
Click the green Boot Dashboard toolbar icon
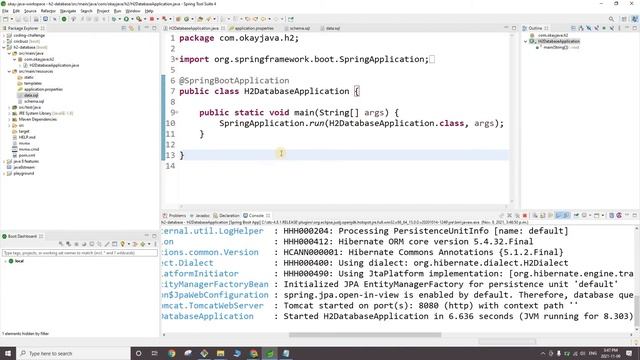coord(64,19)
